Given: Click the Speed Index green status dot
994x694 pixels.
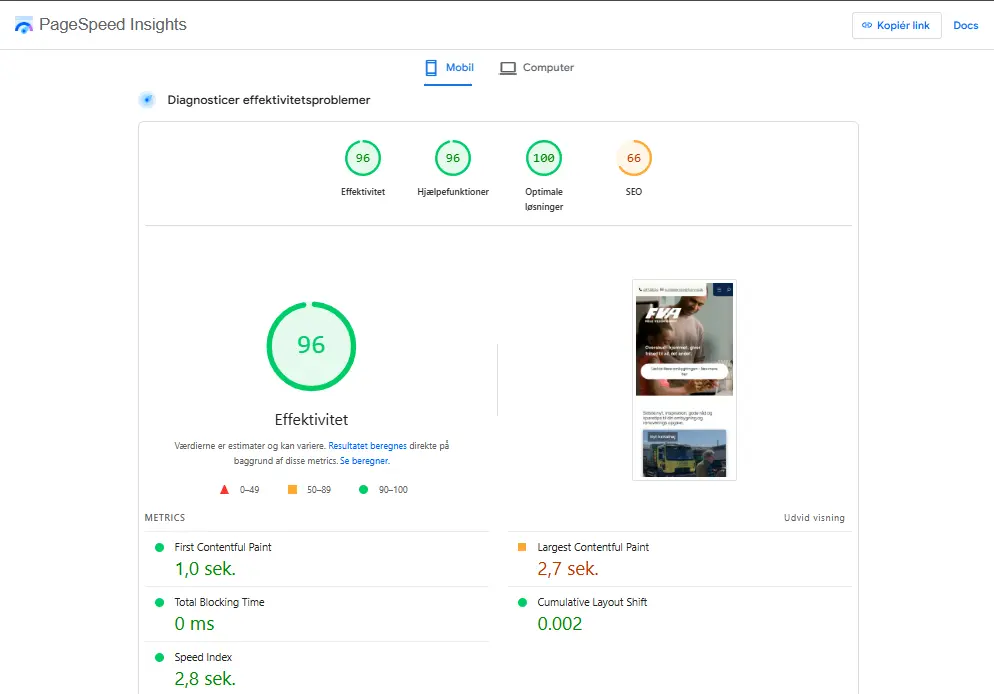Looking at the screenshot, I should coord(160,657).
